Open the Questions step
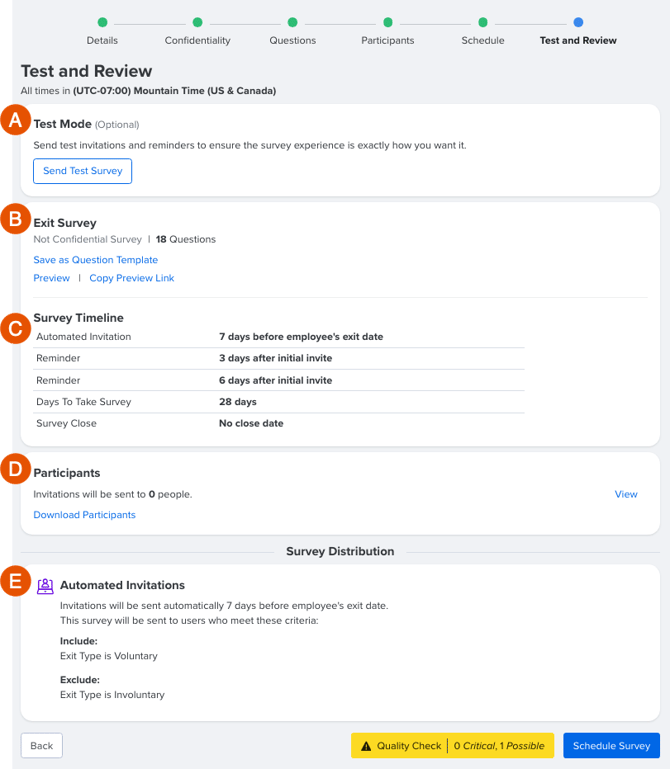This screenshot has height=769, width=670. 292,40
